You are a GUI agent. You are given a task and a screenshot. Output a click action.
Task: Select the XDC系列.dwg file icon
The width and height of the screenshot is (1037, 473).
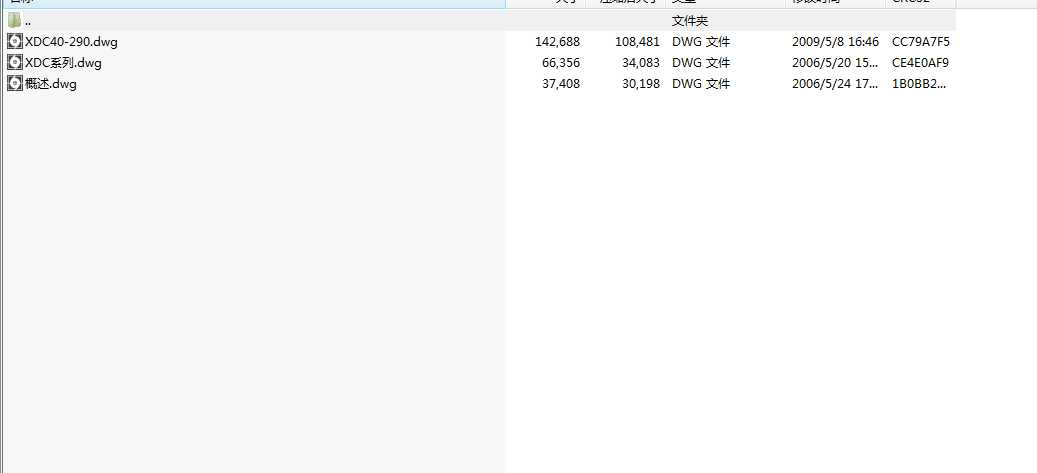14,63
